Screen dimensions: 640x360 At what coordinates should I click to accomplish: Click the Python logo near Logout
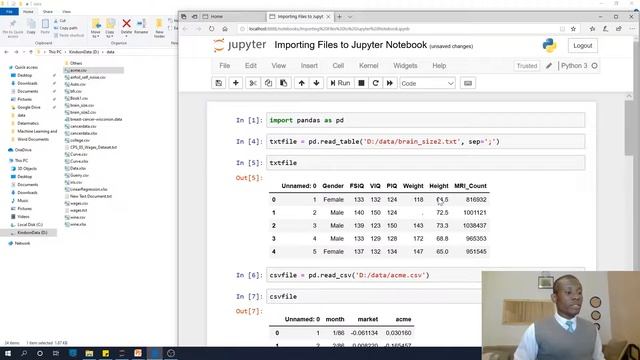549,45
